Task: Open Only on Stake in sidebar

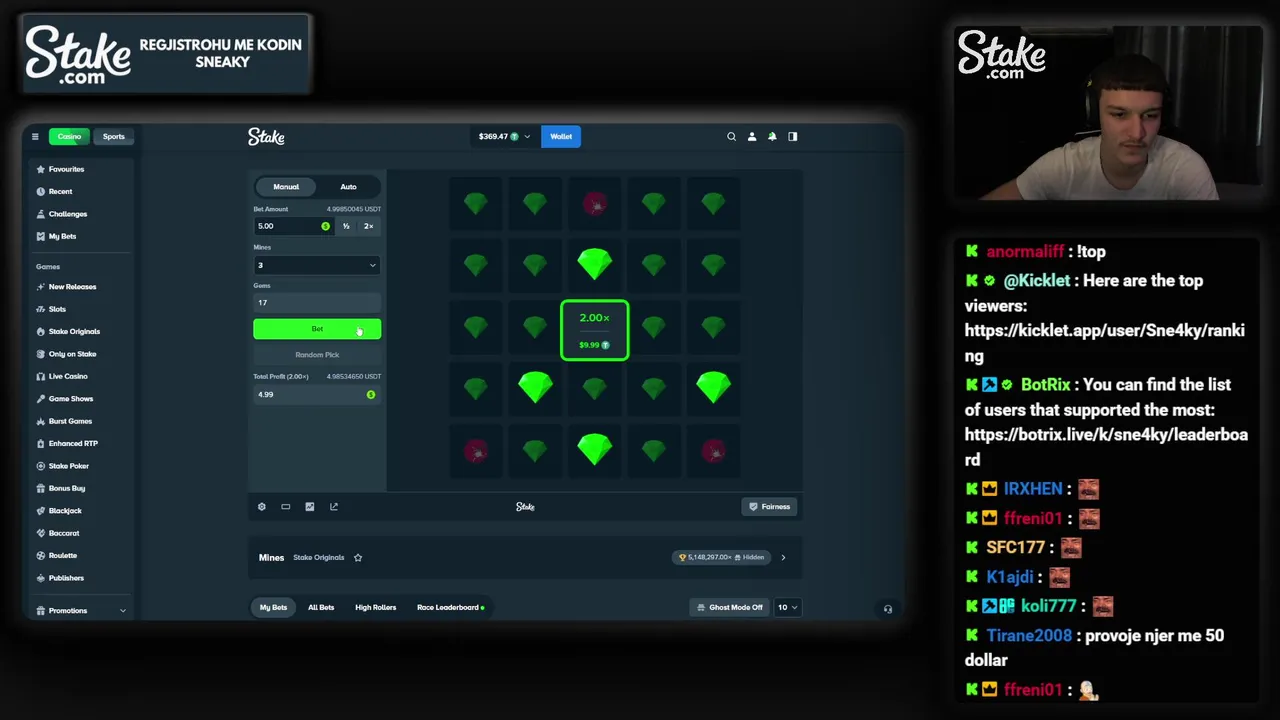Action: [x=72, y=354]
